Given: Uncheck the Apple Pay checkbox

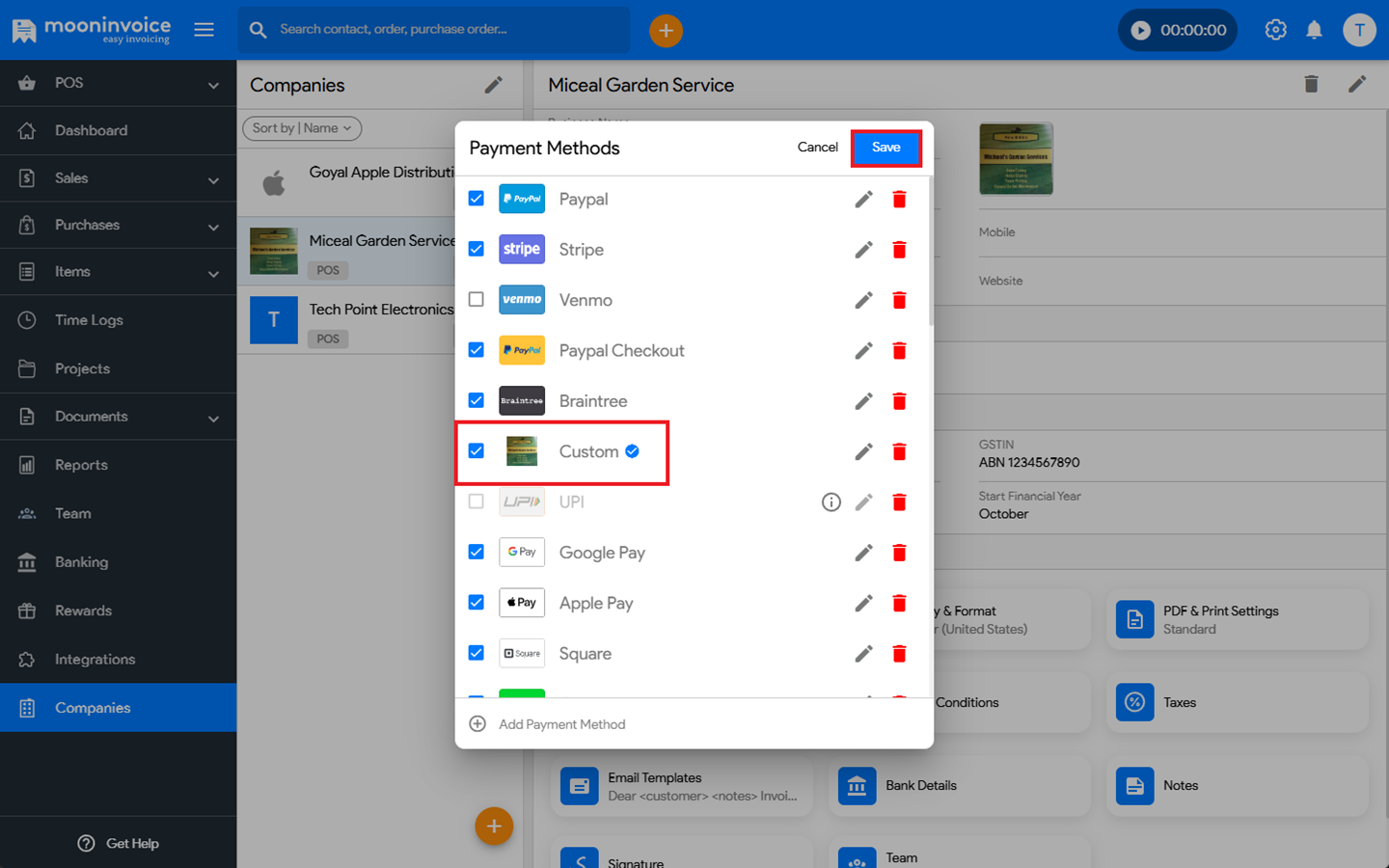Looking at the screenshot, I should (x=477, y=603).
